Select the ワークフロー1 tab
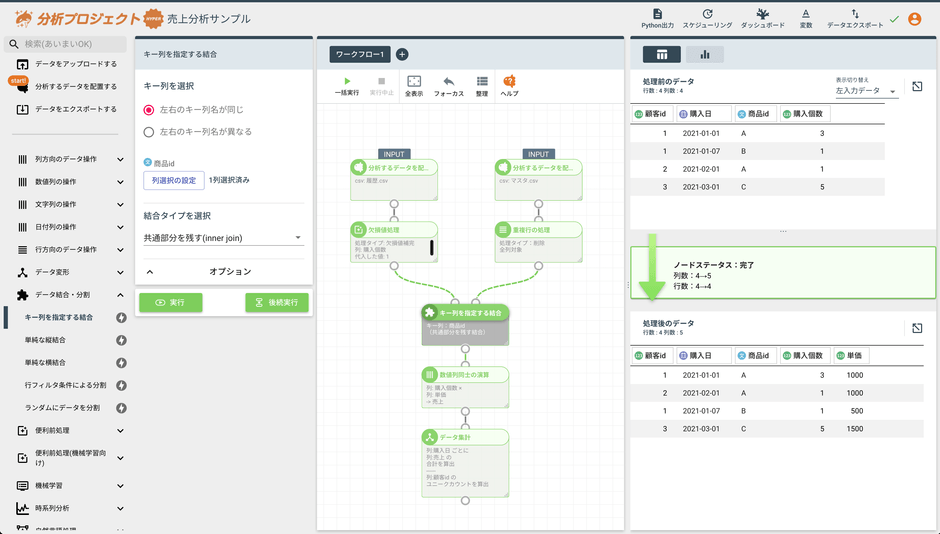The width and height of the screenshot is (940, 534). [x=359, y=54]
